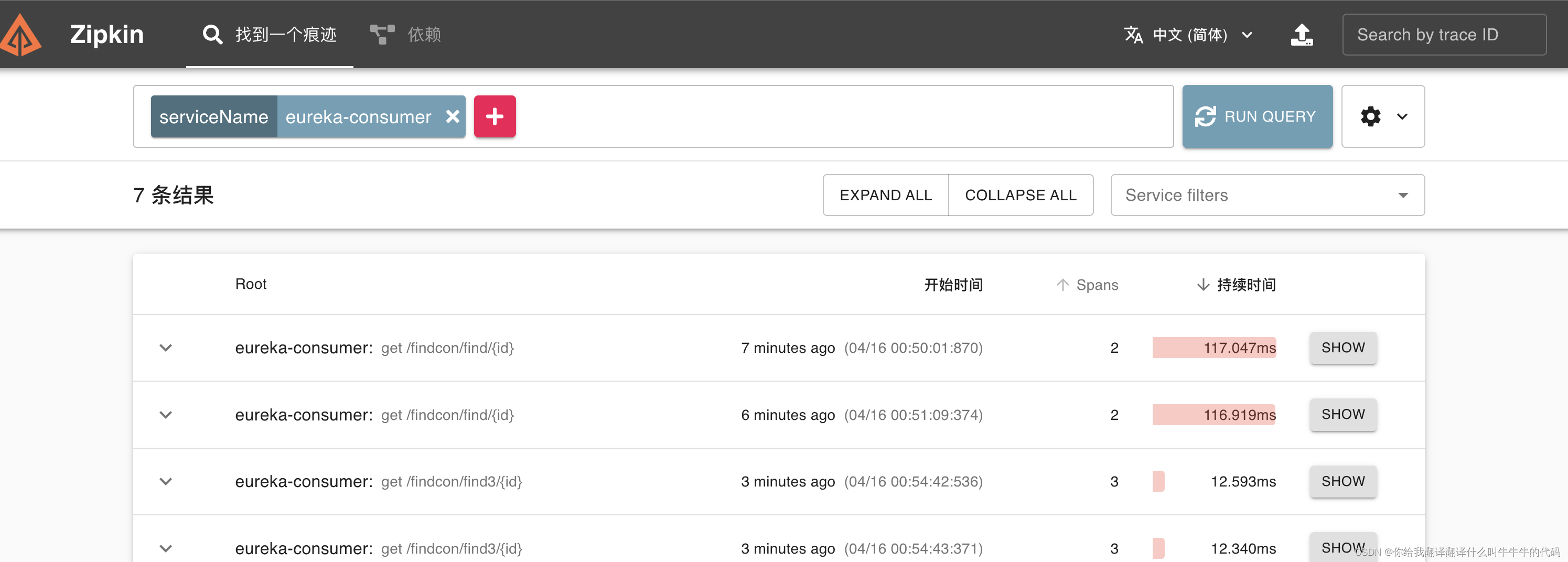Open the query settings gear icon
Image resolution: width=1568 pixels, height=562 pixels.
tap(1371, 116)
